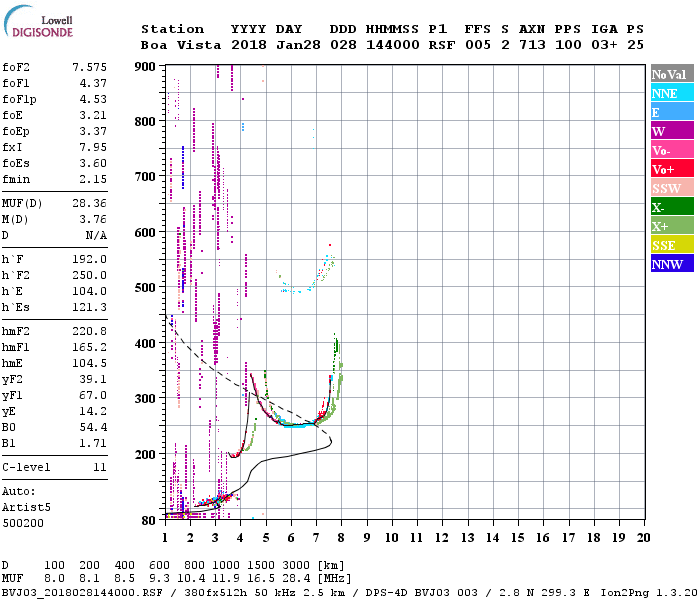The height and width of the screenshot is (600, 700).
Task: Click the 900 km y-axis label
Action: 145,67
